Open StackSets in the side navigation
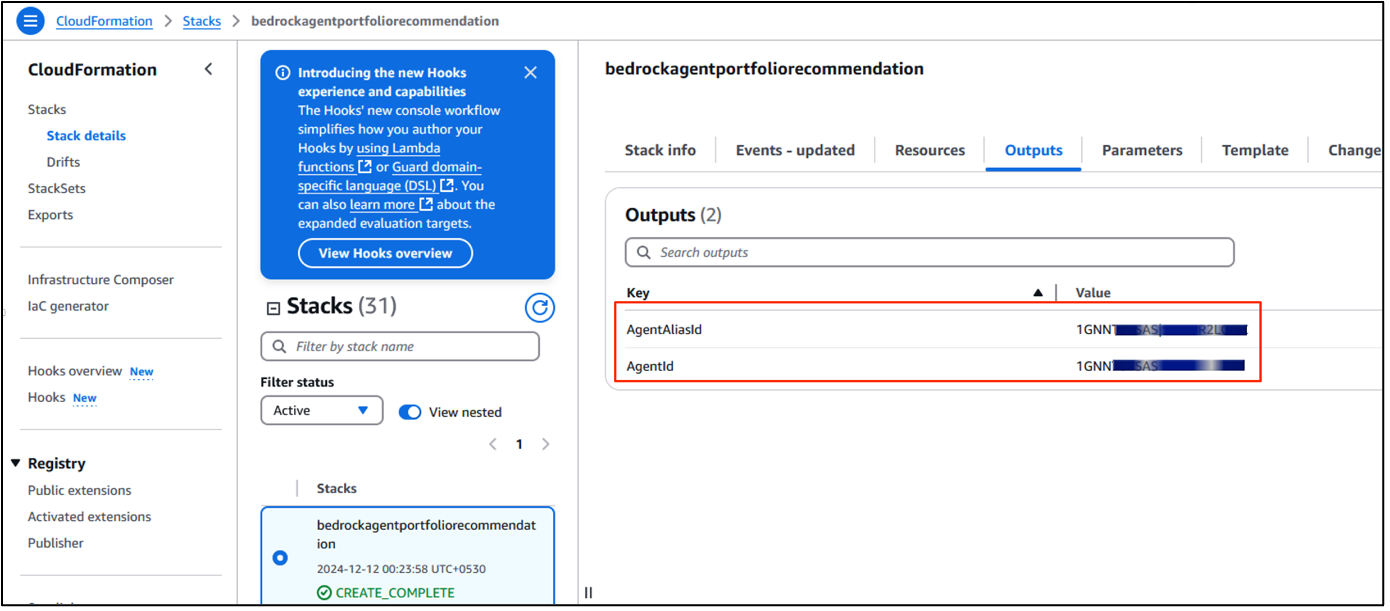Screen dimensions: 1390x611 (57, 188)
